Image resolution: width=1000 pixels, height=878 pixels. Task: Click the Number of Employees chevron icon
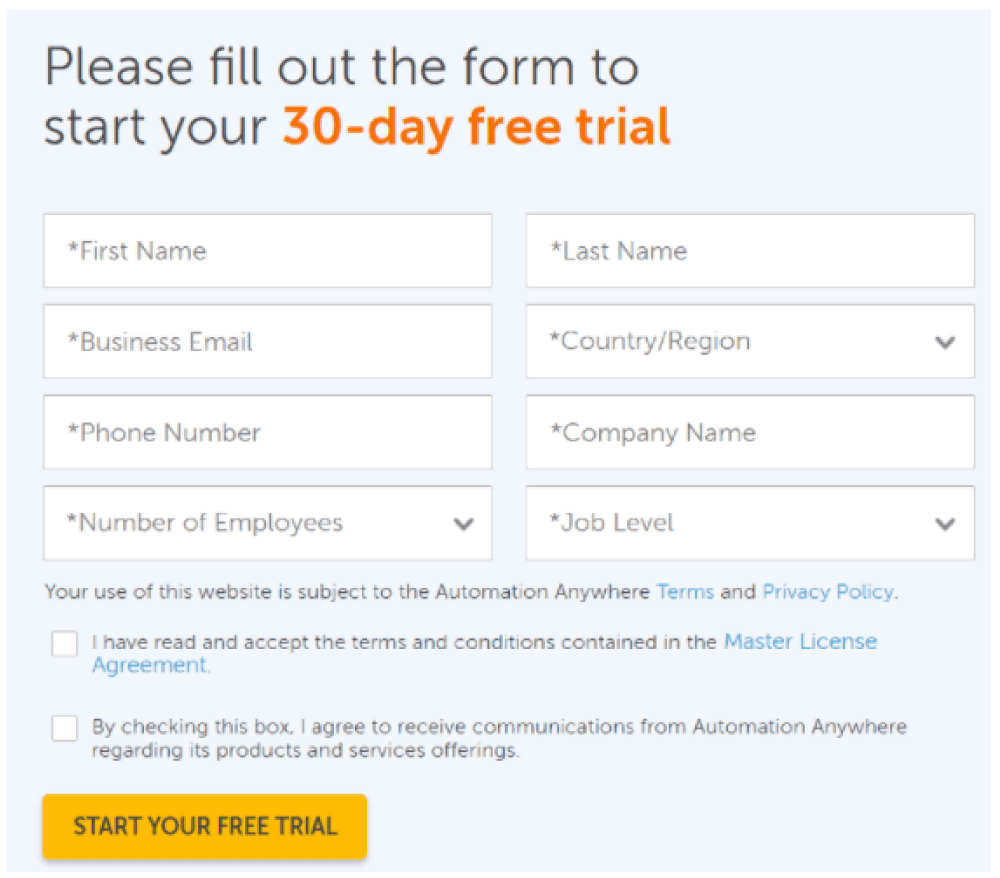click(x=463, y=523)
